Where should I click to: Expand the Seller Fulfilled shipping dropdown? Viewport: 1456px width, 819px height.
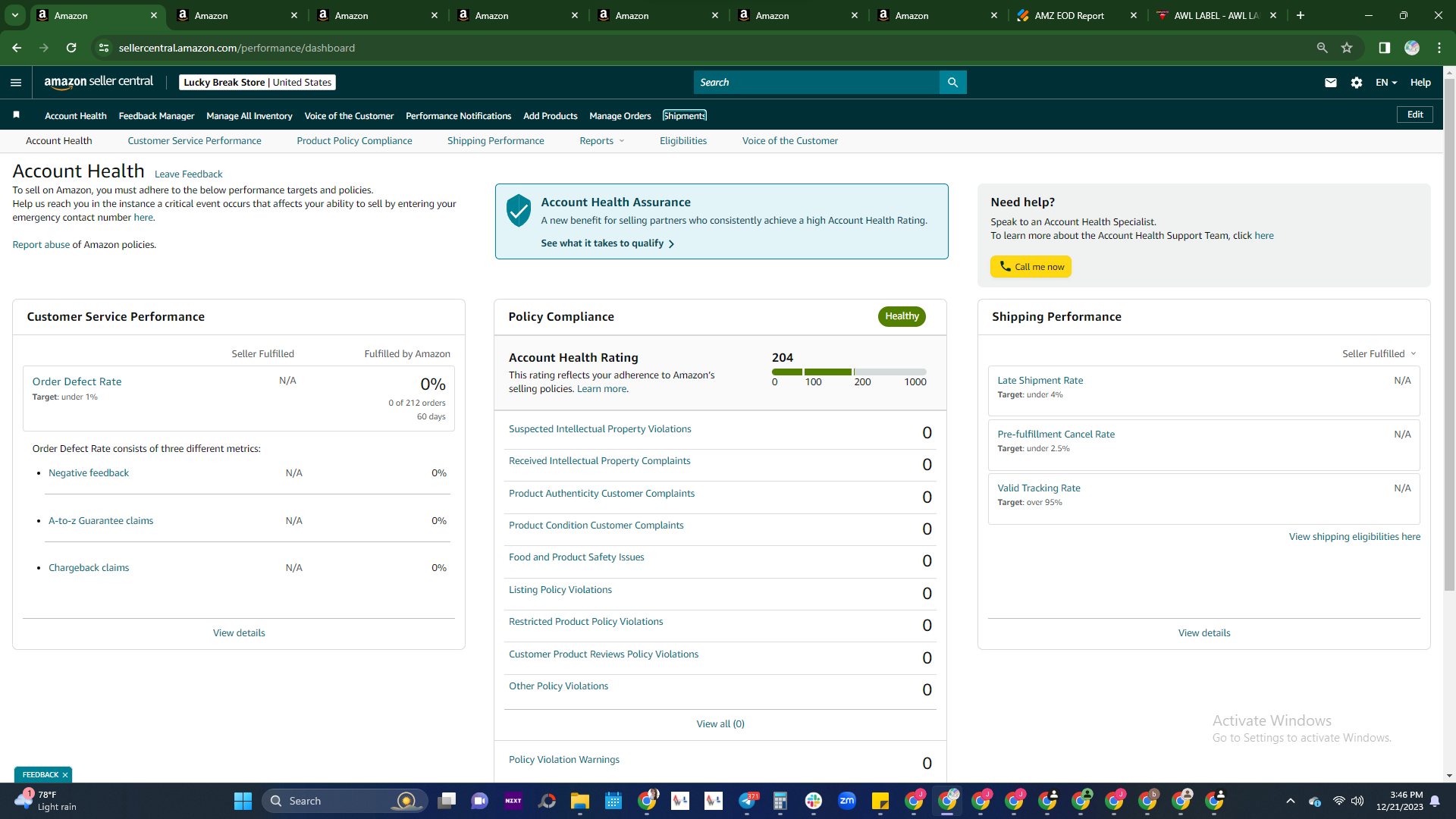click(x=1379, y=354)
